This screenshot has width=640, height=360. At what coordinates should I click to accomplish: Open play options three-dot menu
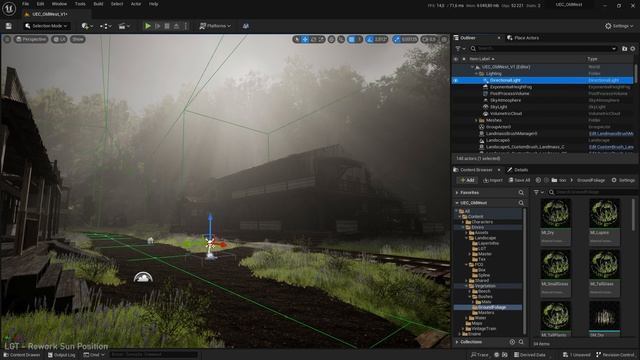click(186, 26)
